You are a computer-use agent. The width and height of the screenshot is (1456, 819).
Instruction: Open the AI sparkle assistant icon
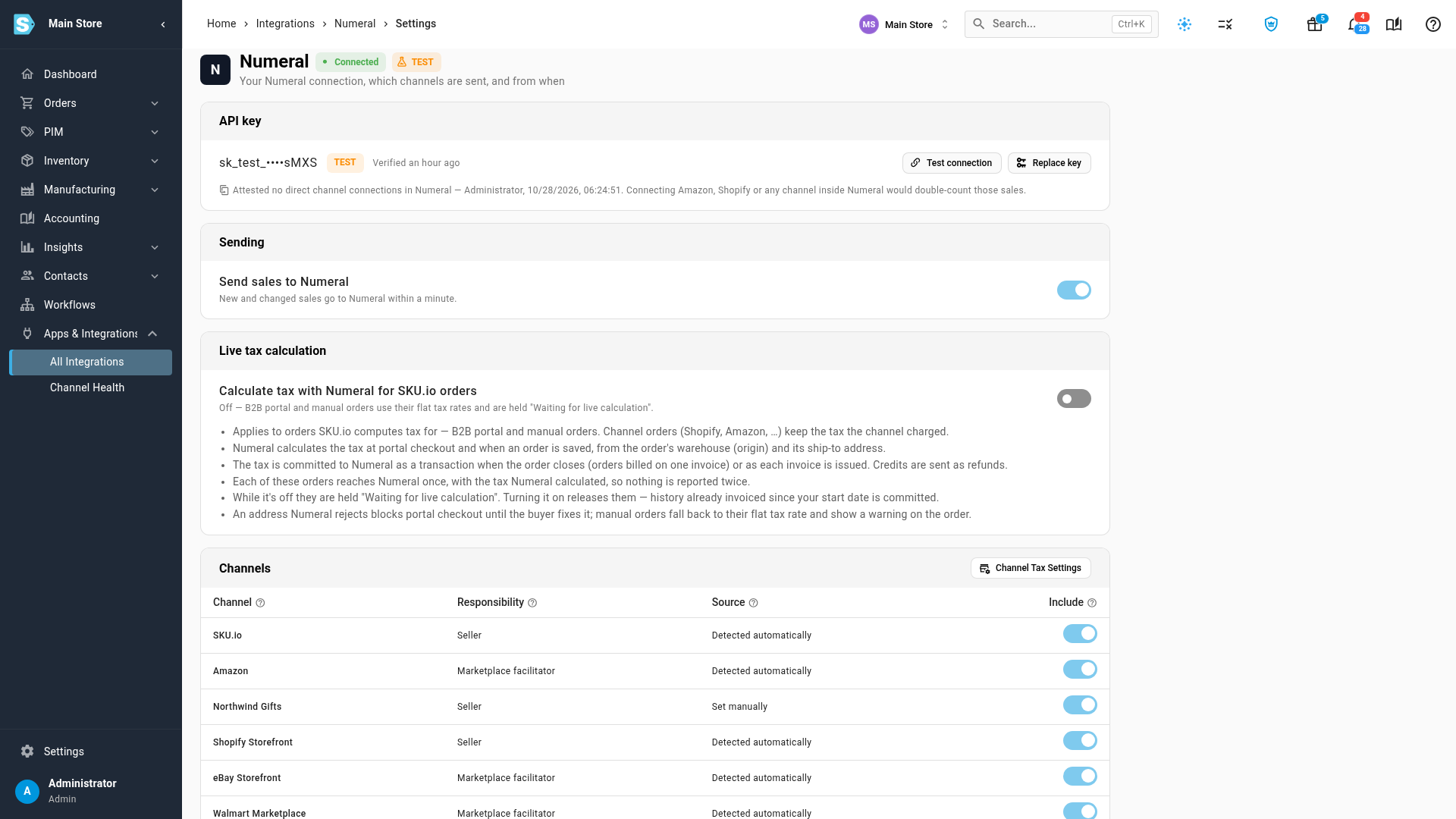pyautogui.click(x=1185, y=24)
